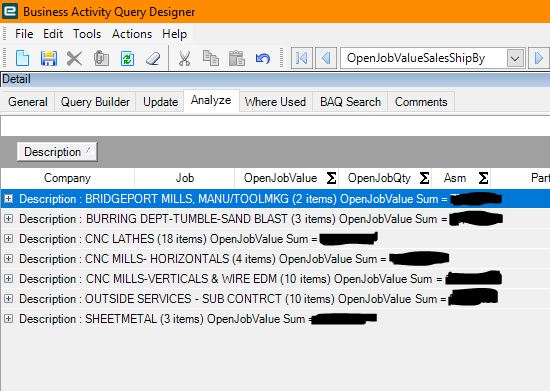Expand the BURRING DEPT-TUMBLE-SAND BLAST group
The image size is (550, 391).
pyautogui.click(x=8, y=219)
